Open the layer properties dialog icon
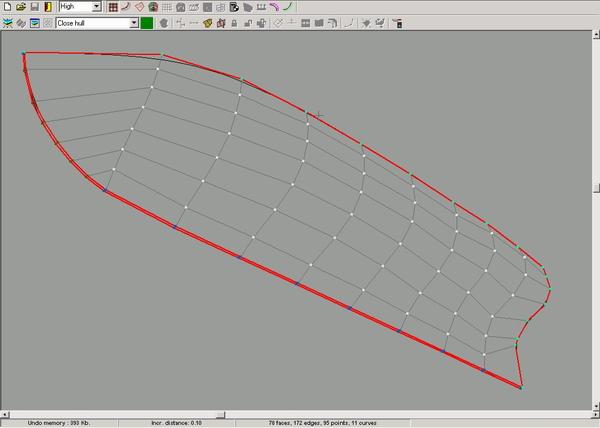The width and height of the screenshot is (600, 428). pos(34,21)
